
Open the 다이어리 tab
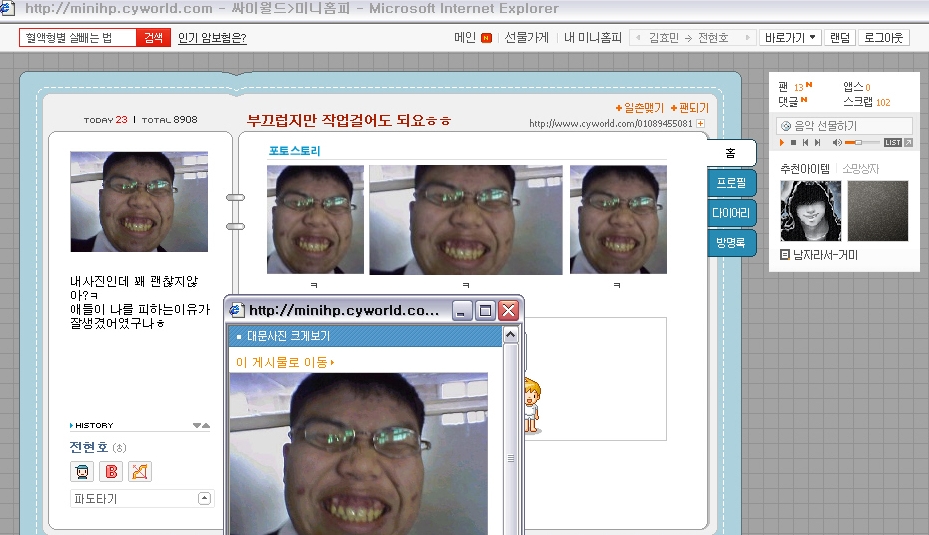point(731,213)
